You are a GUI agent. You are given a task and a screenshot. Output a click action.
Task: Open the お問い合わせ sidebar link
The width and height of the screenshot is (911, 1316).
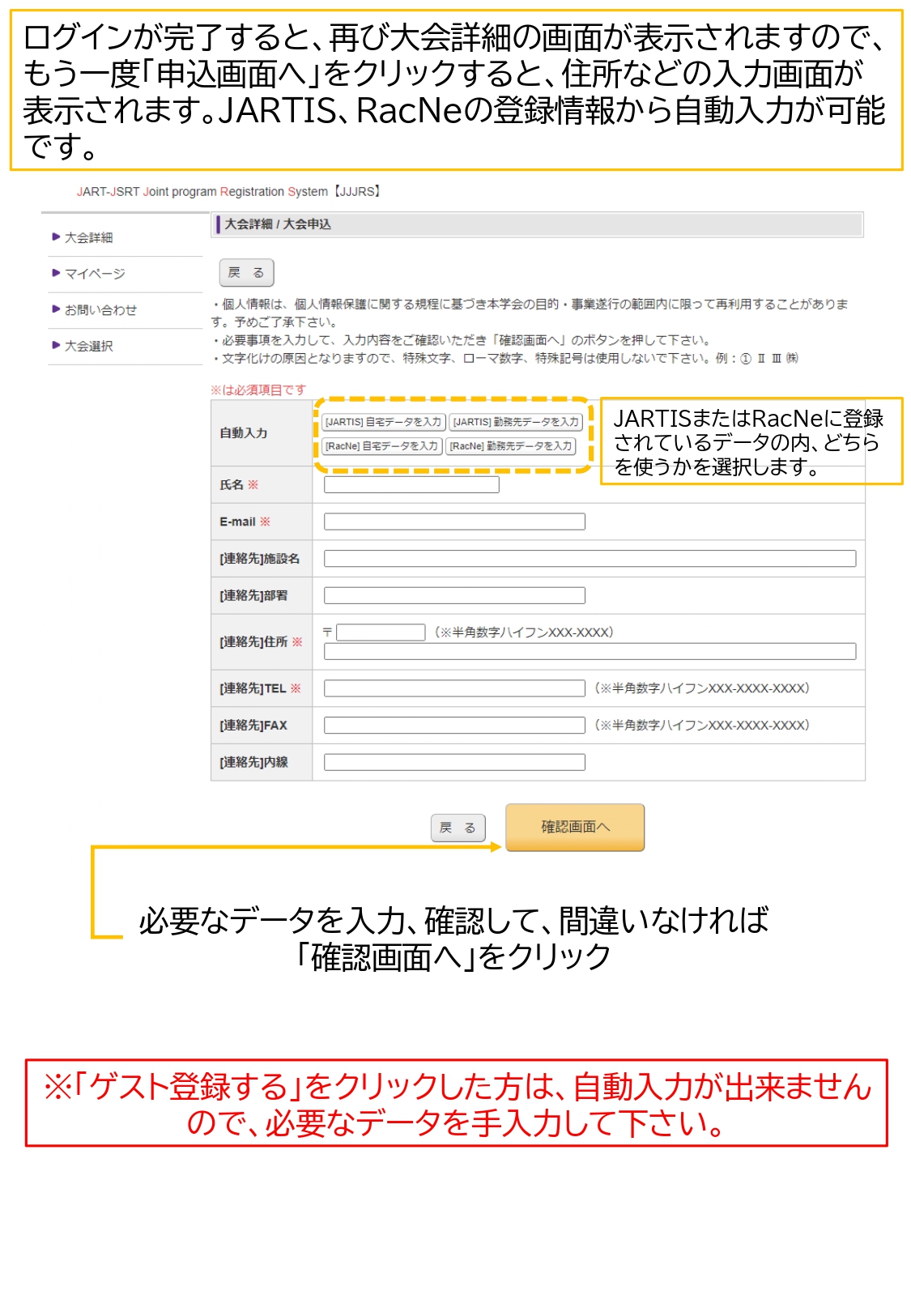coord(100,309)
